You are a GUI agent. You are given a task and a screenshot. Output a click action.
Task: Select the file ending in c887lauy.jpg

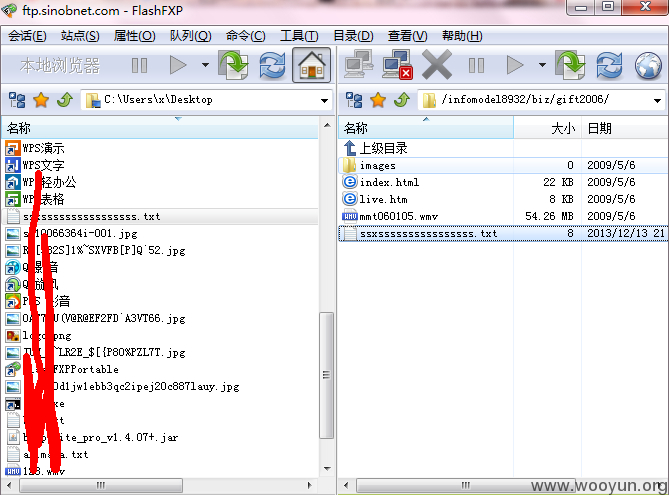coord(123,387)
